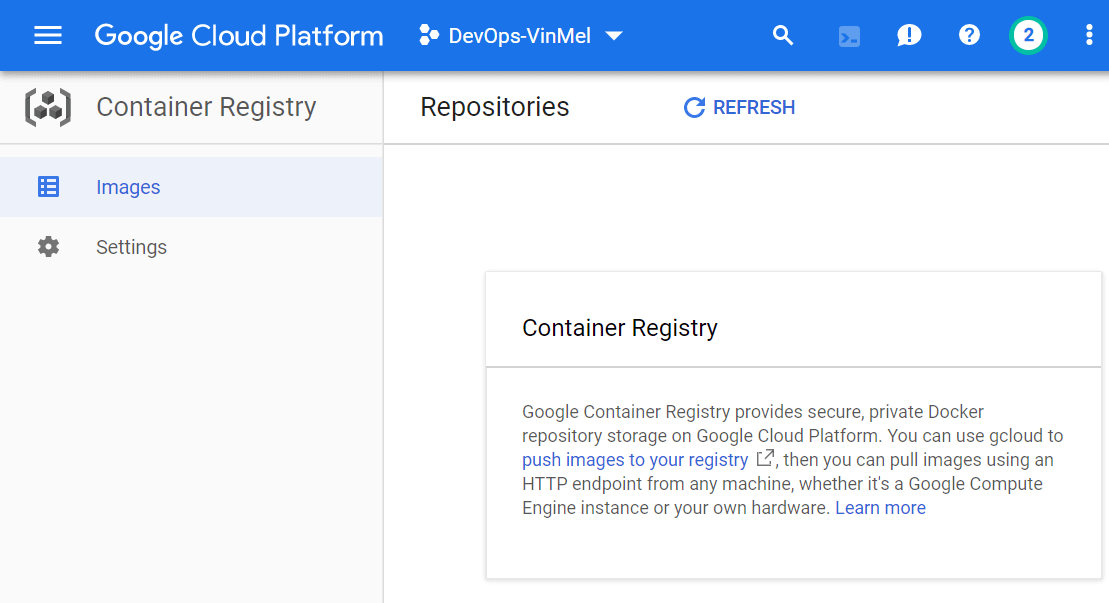Open the hamburger navigation menu
Screen dimensions: 1109x603
48,36
